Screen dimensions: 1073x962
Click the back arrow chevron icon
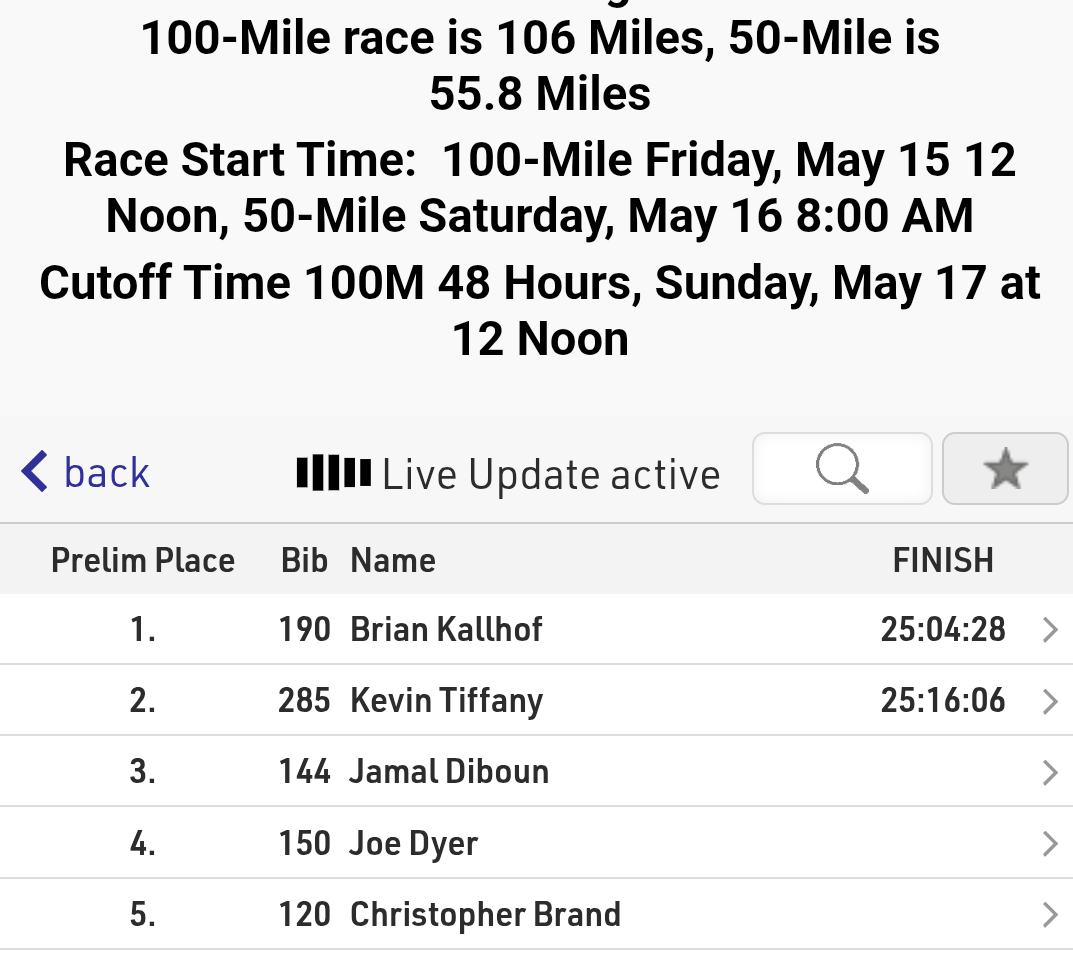[34, 471]
